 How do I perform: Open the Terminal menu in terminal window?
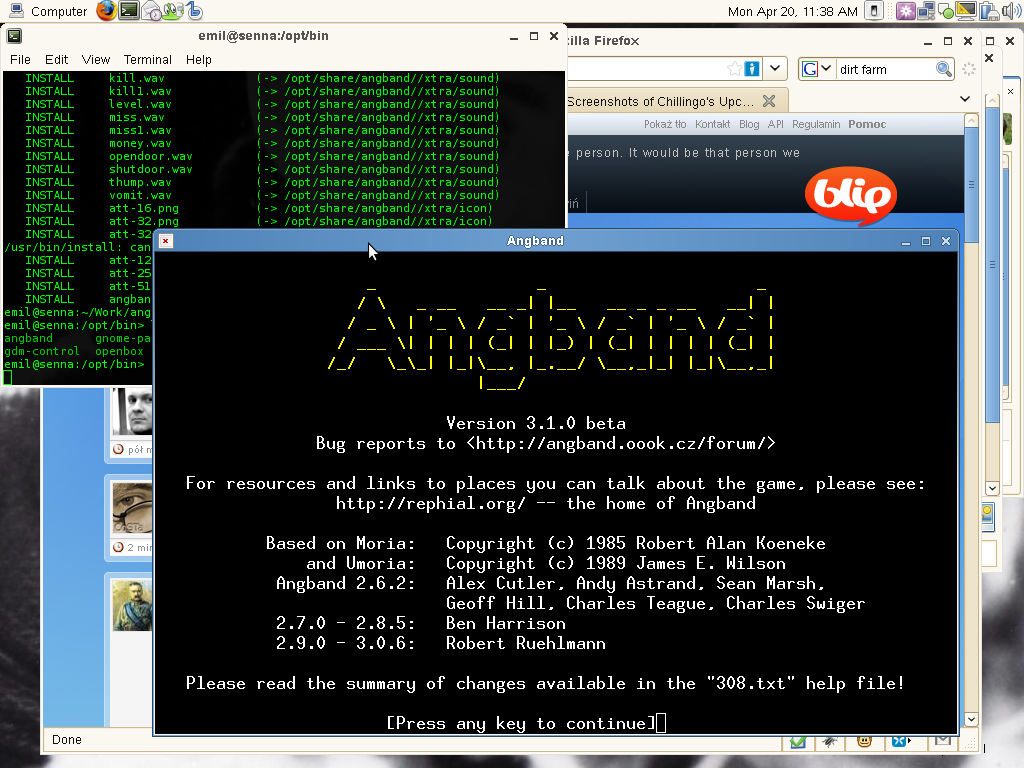pos(148,59)
